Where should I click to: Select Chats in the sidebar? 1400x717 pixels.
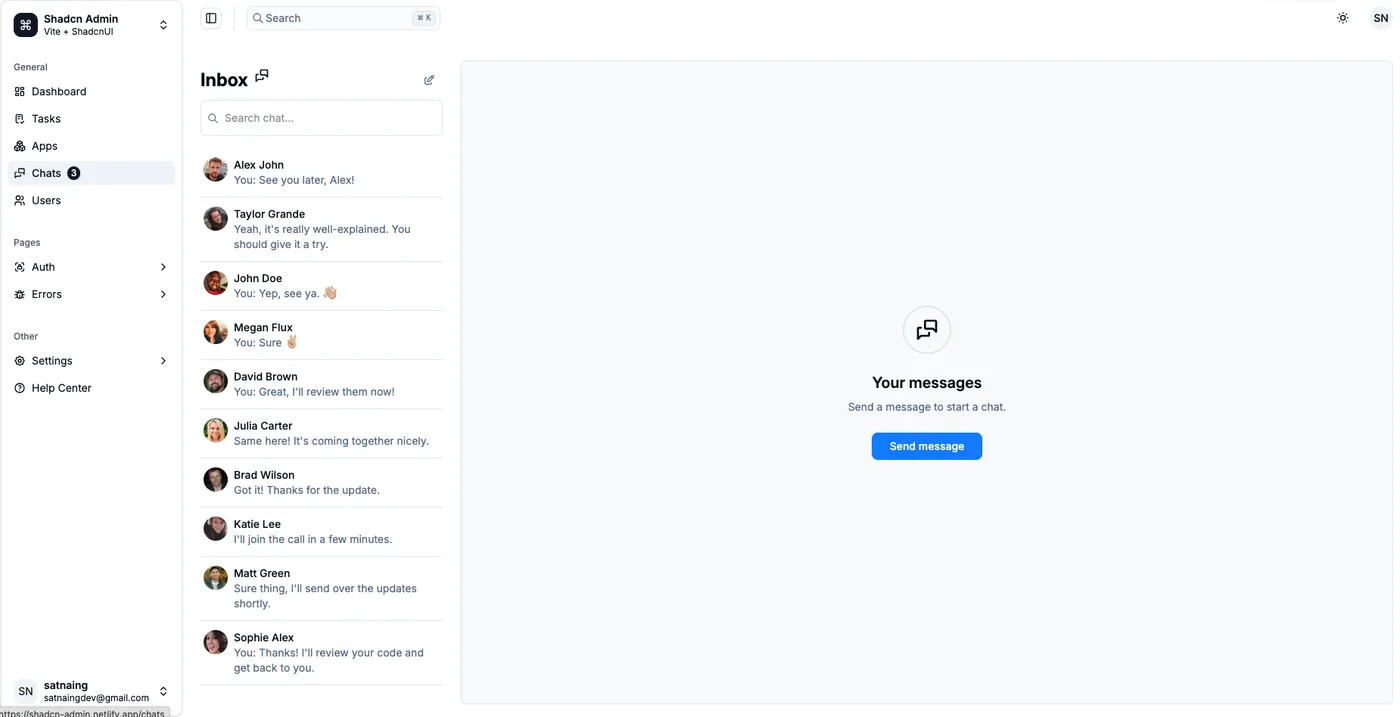coord(91,173)
